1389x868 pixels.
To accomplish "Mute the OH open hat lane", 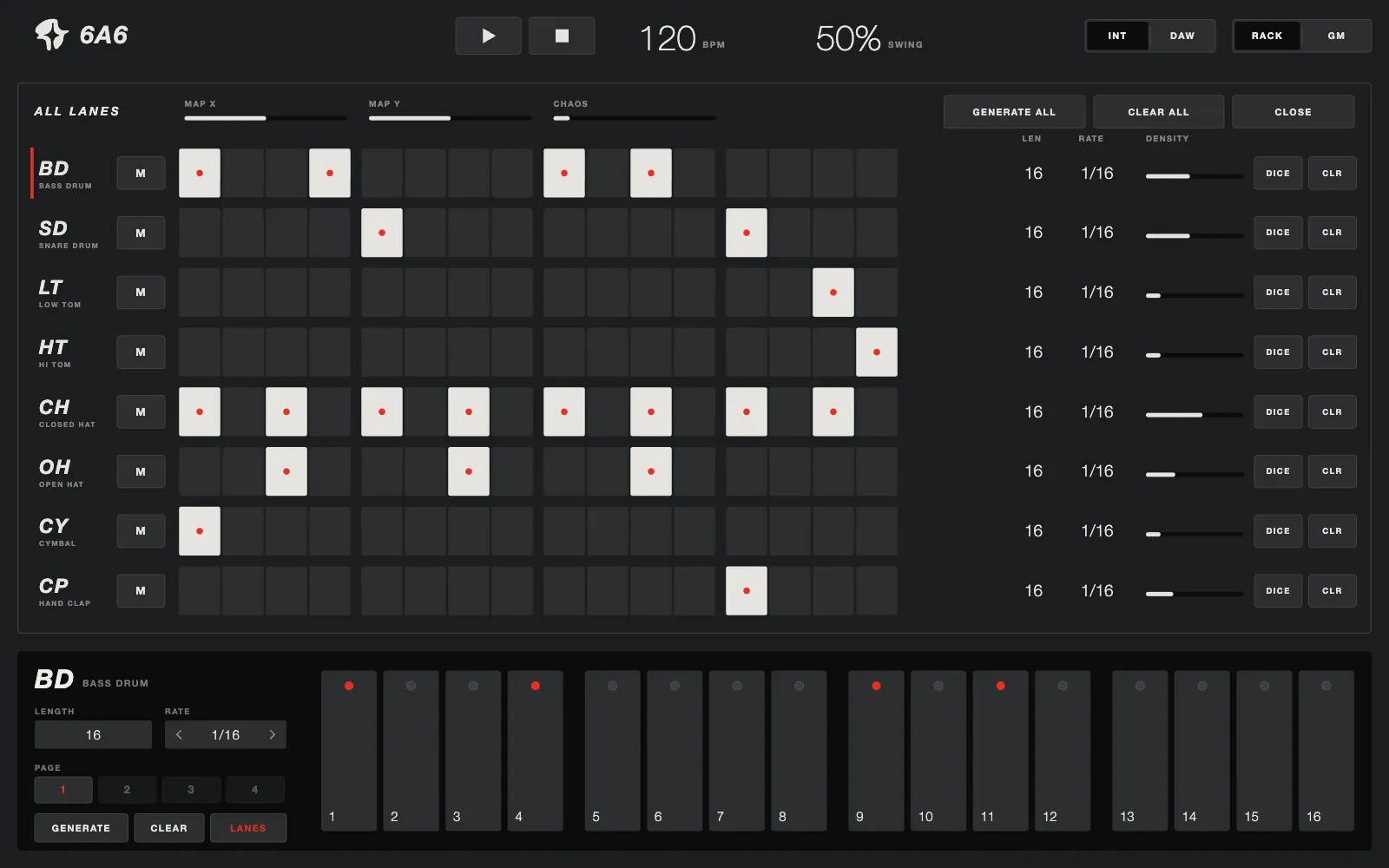I will coord(141,471).
